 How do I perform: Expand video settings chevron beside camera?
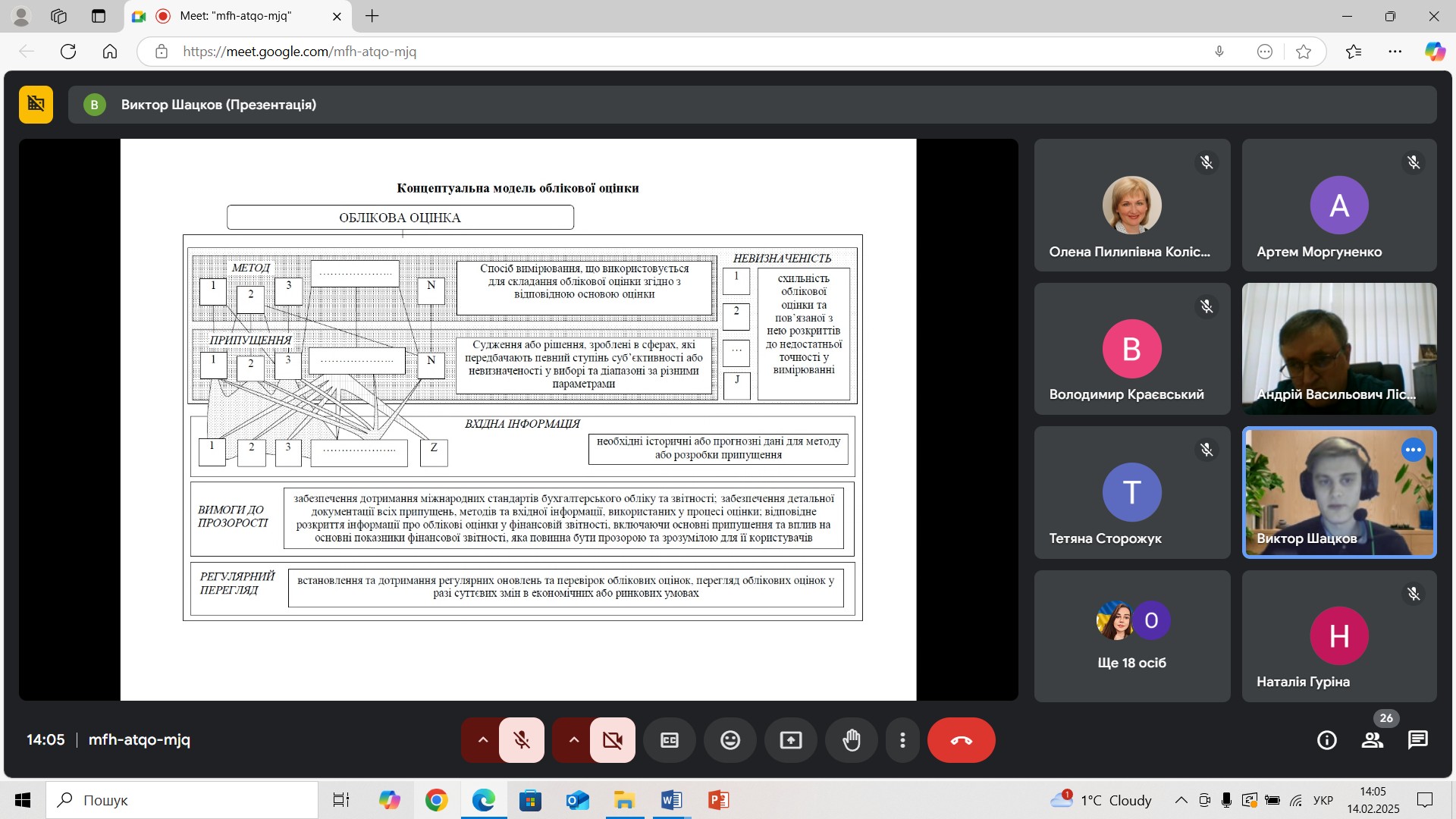tap(573, 739)
